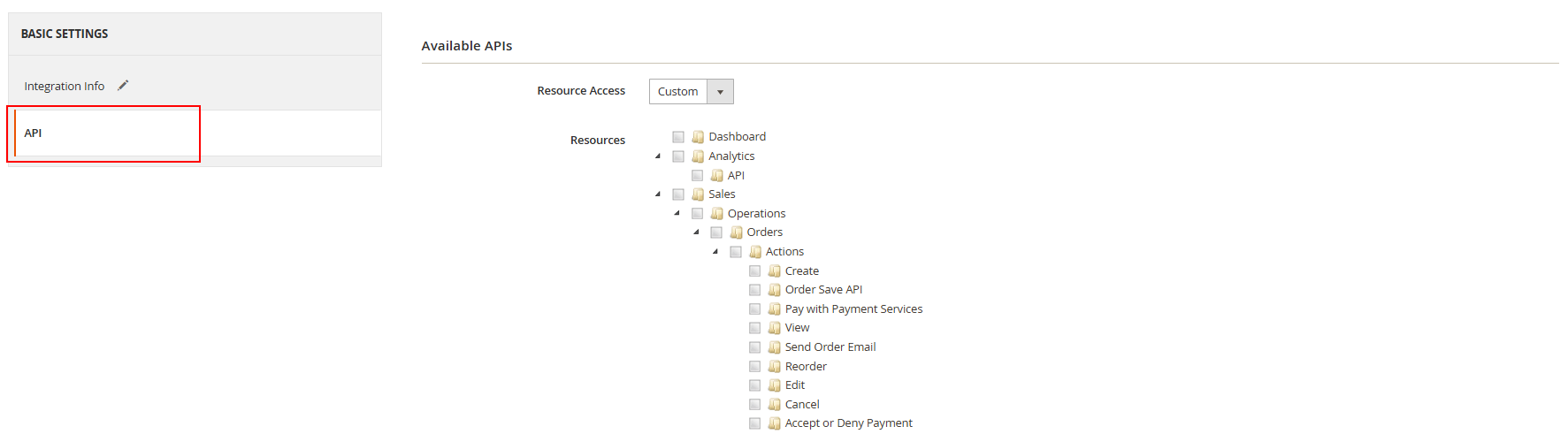Viewport: 1568px width, 434px height.
Task: Select the Send Order Email label
Action: coord(830,347)
